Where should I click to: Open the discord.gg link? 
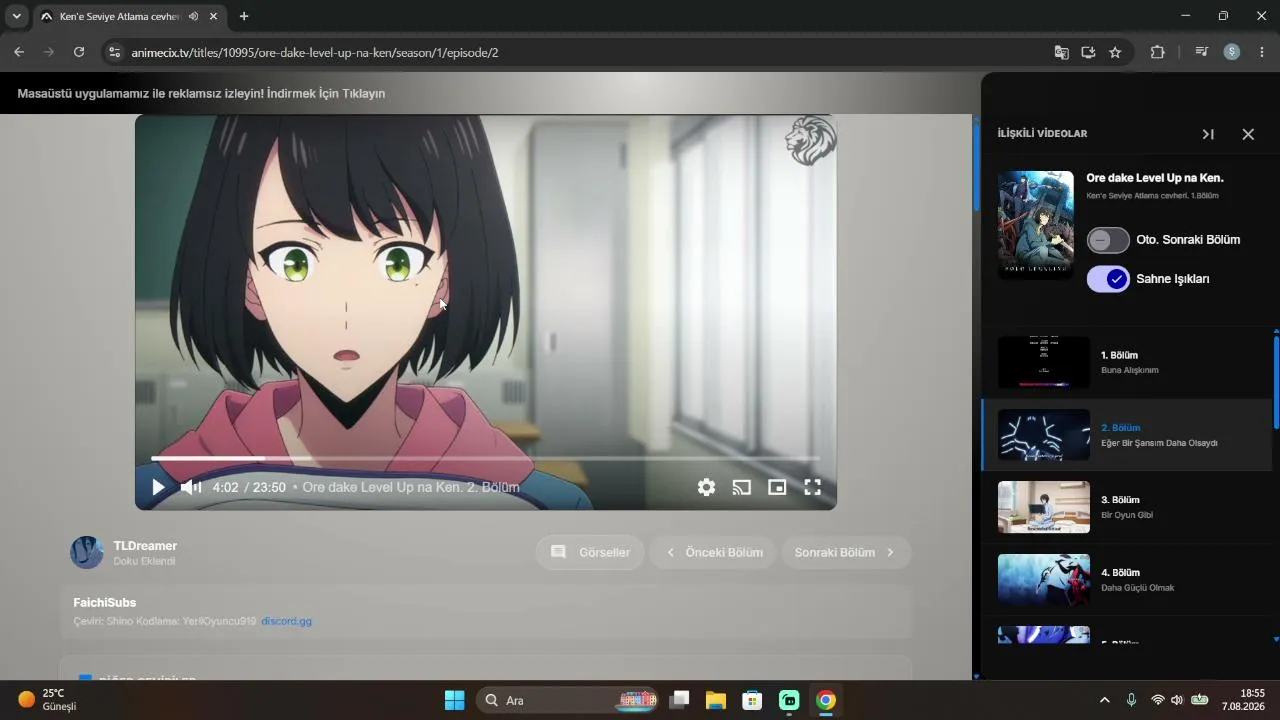[286, 621]
